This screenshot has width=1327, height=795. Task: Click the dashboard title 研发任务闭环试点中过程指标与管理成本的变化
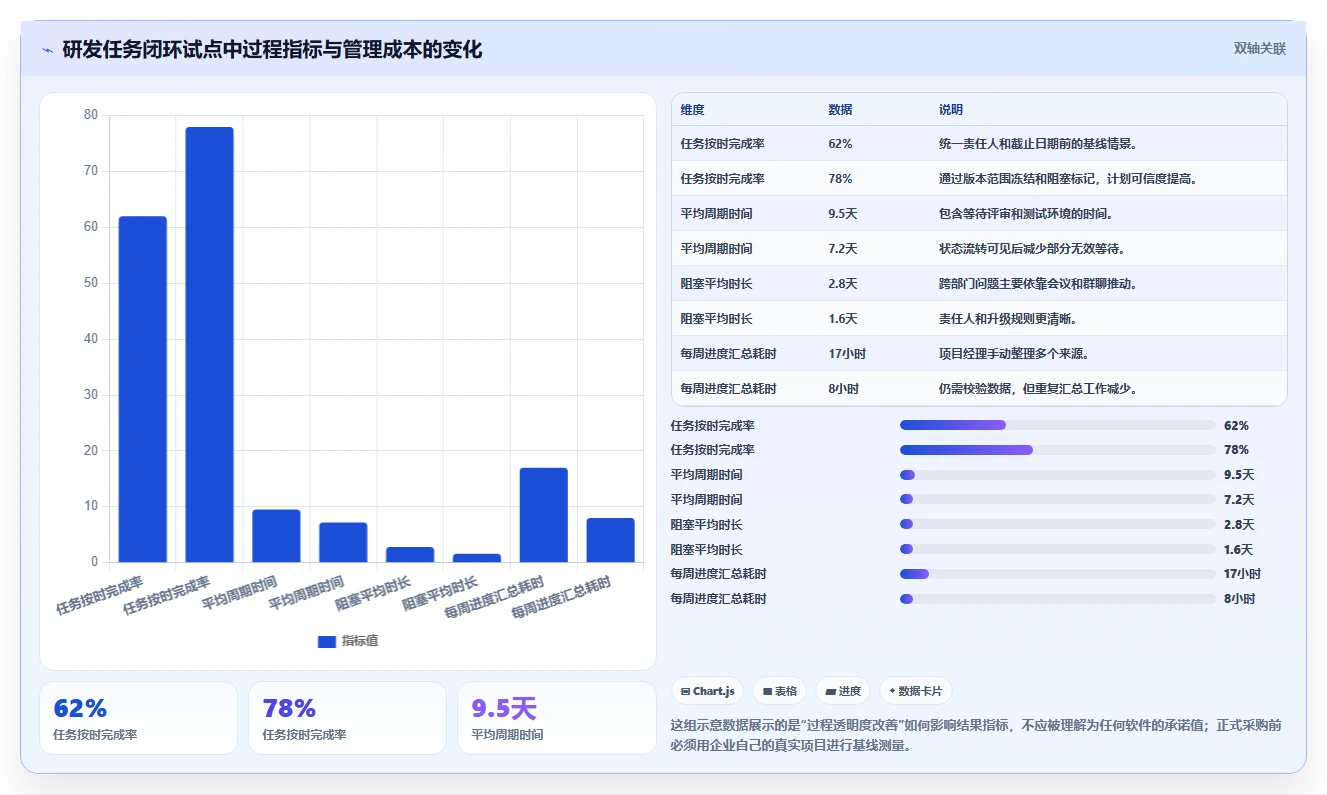tap(272, 50)
